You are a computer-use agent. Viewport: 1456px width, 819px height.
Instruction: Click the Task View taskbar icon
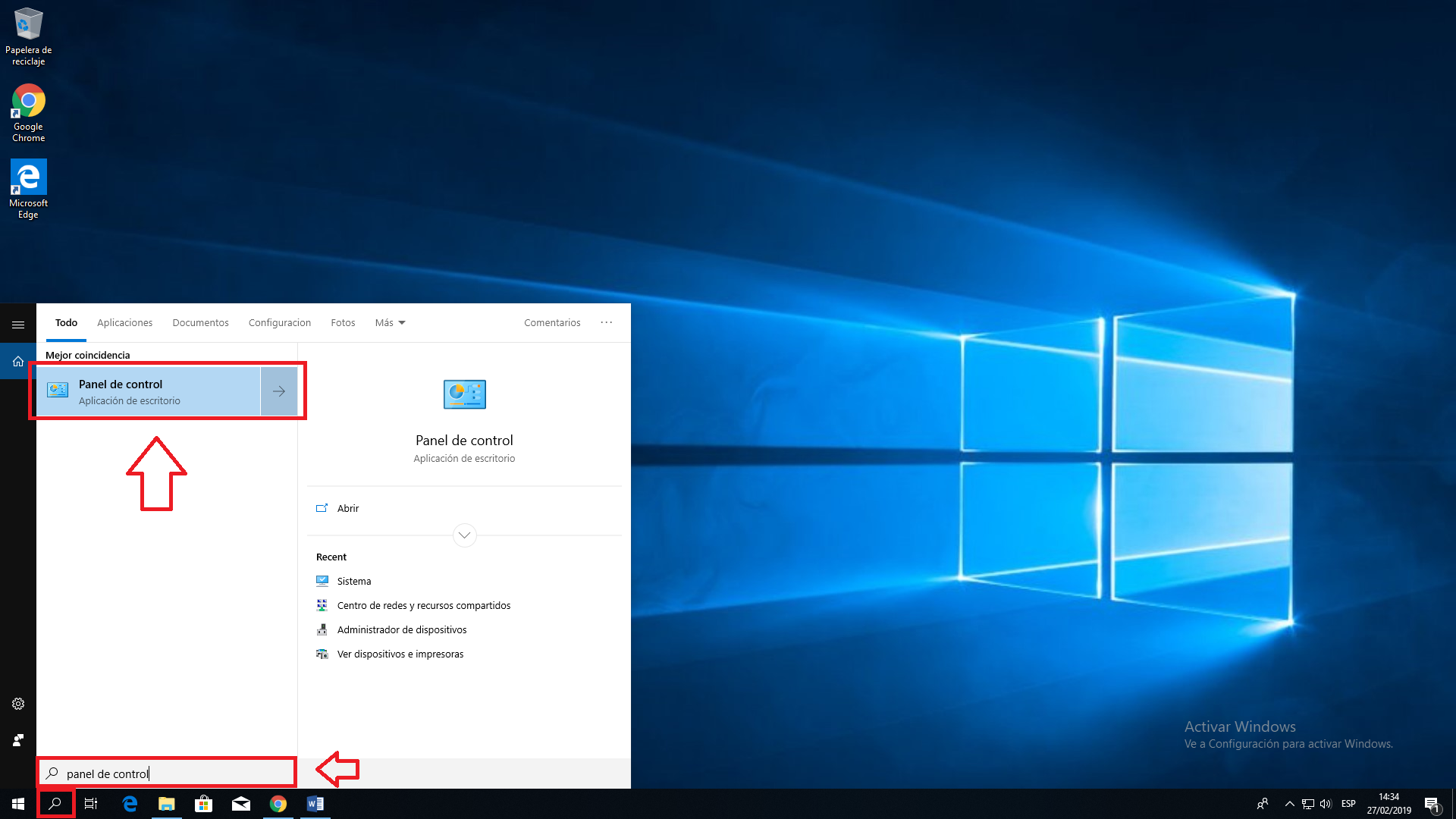pos(91,804)
